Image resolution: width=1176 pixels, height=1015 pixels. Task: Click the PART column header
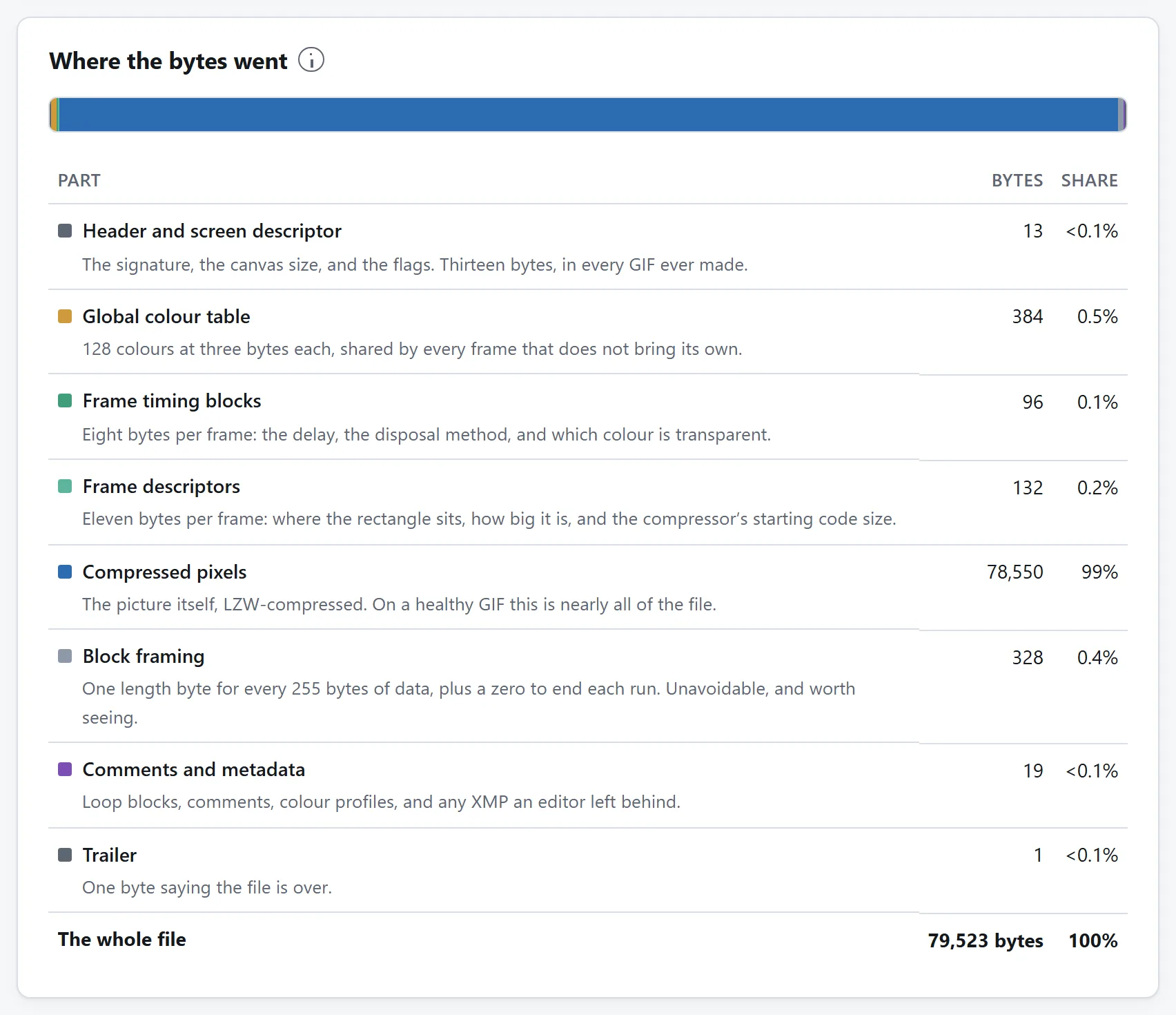[79, 180]
